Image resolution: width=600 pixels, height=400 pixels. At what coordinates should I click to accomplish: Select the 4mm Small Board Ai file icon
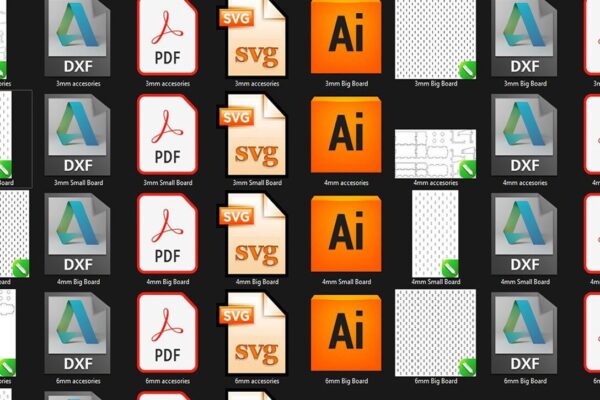[x=346, y=234]
